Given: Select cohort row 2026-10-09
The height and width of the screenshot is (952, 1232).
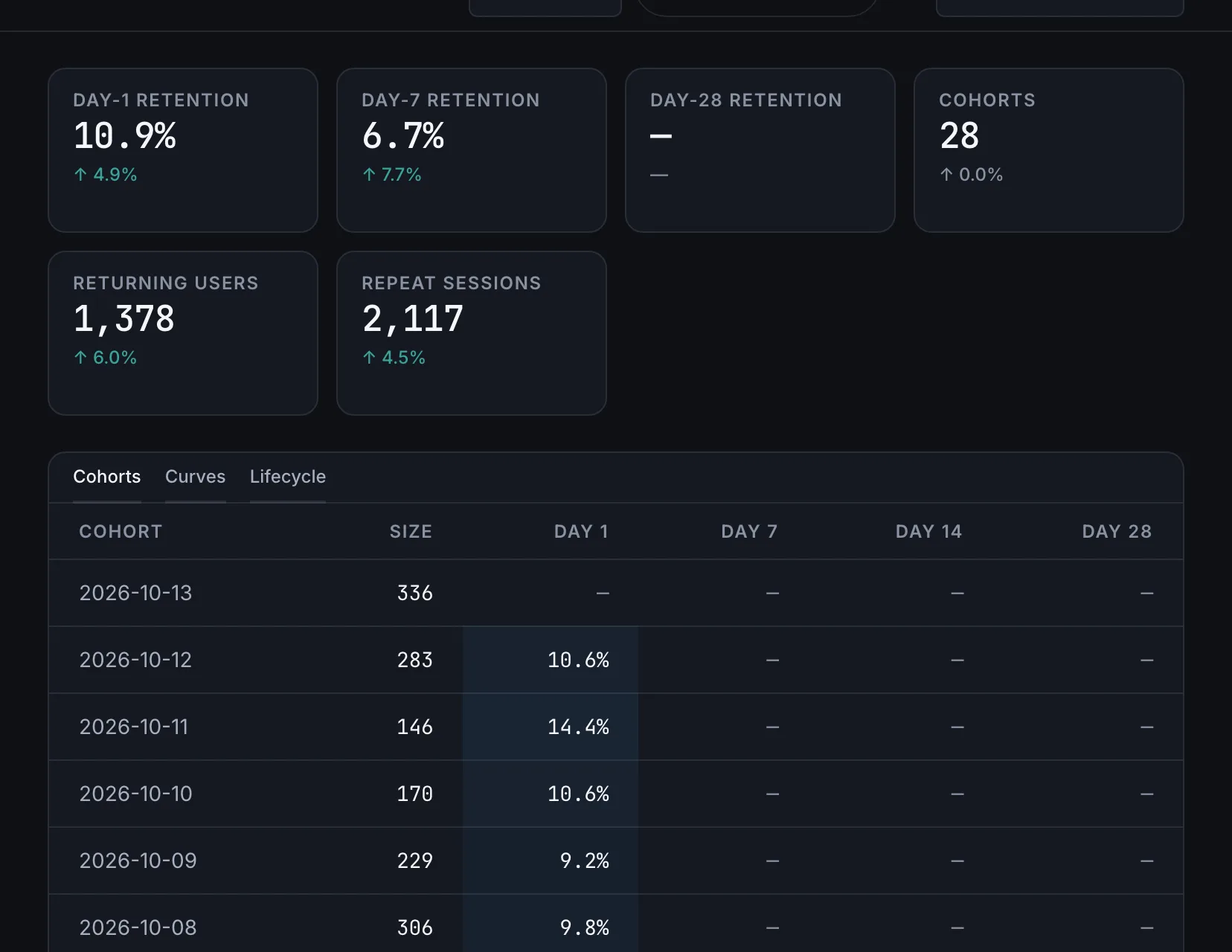Looking at the screenshot, I should click(x=616, y=861).
